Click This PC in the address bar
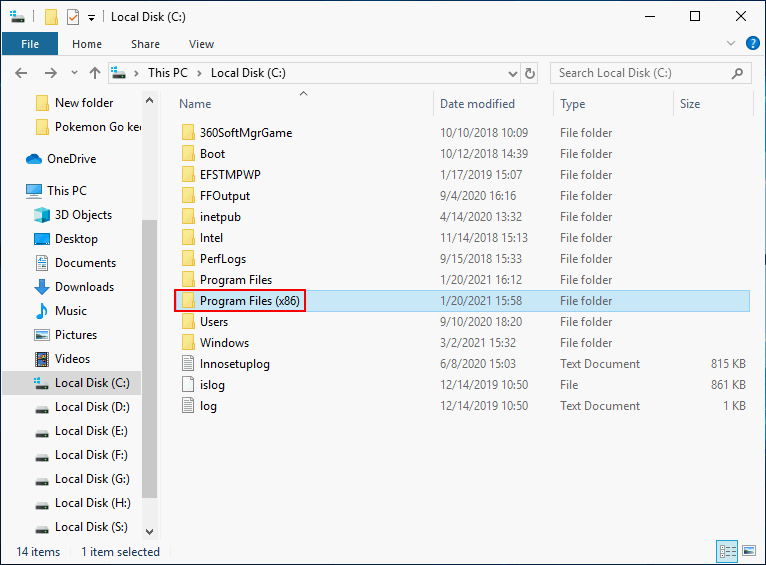Image resolution: width=766 pixels, height=565 pixels. tap(168, 73)
